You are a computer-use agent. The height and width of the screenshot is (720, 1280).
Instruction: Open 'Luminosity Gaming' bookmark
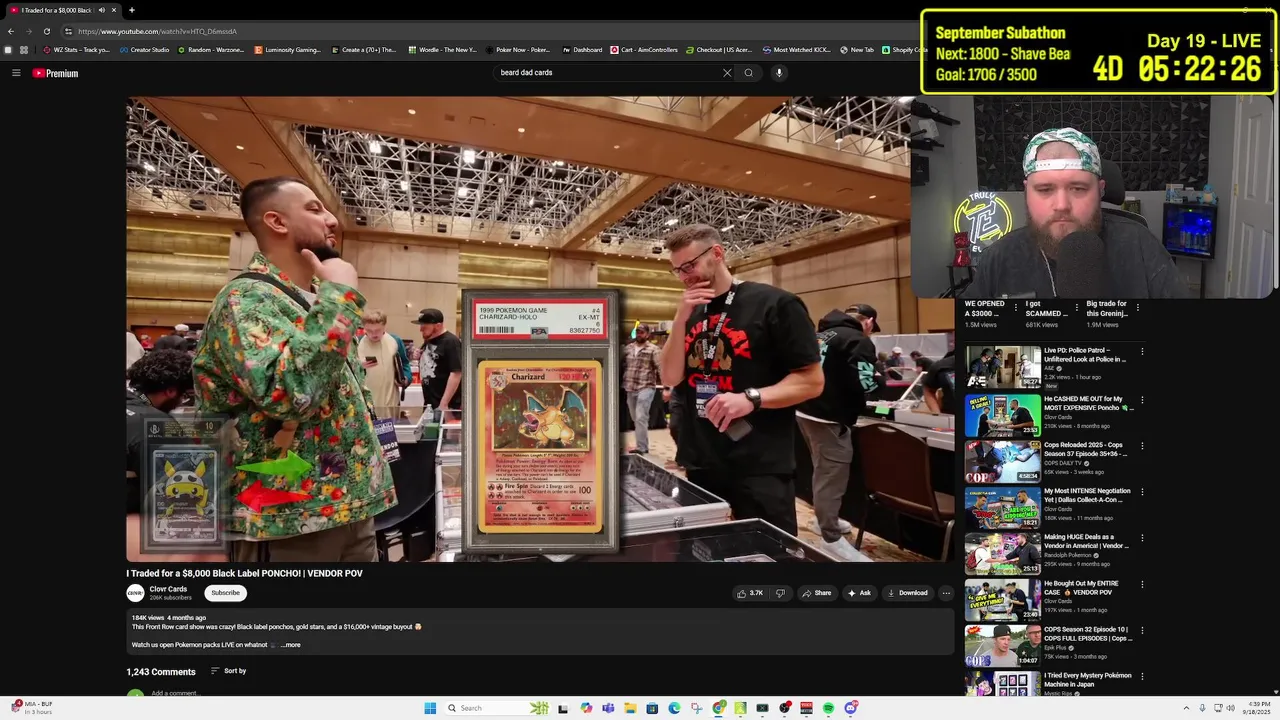[x=287, y=50]
